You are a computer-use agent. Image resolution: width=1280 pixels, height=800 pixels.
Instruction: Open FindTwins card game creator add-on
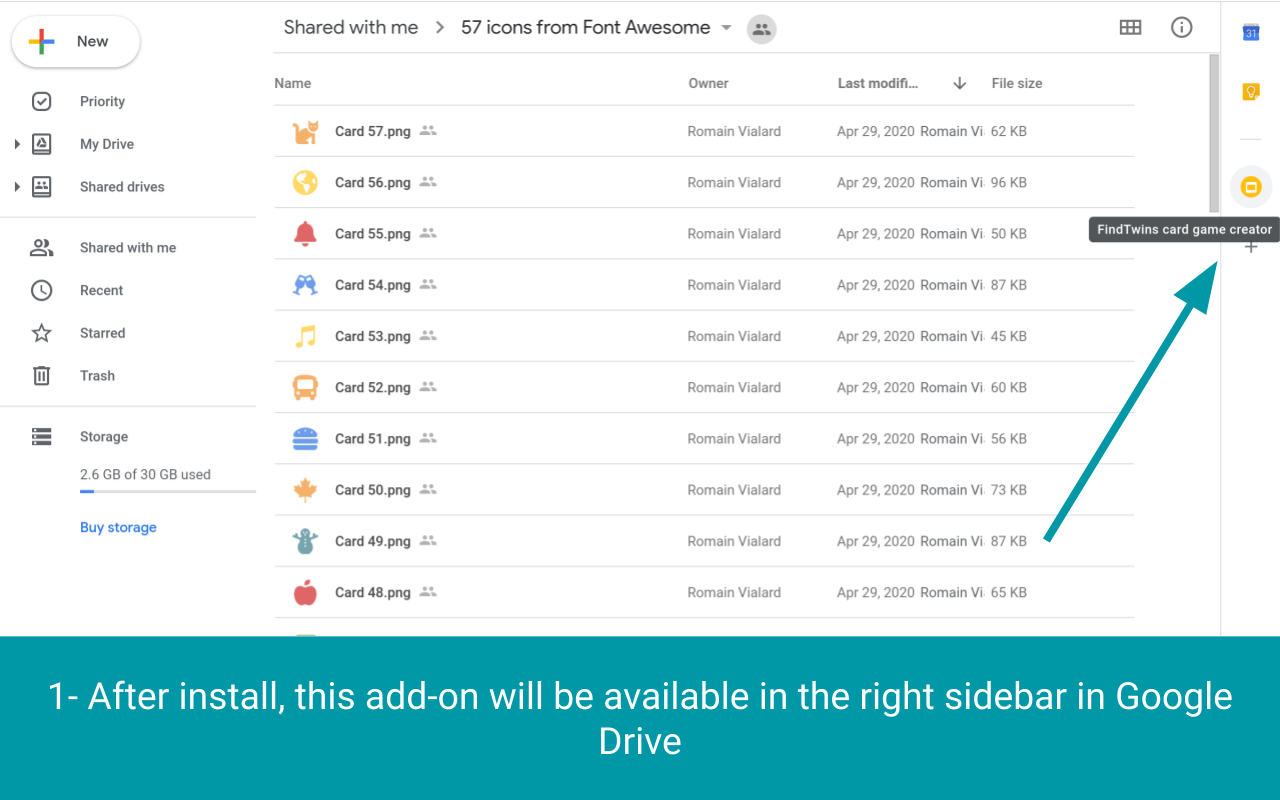pos(1250,187)
